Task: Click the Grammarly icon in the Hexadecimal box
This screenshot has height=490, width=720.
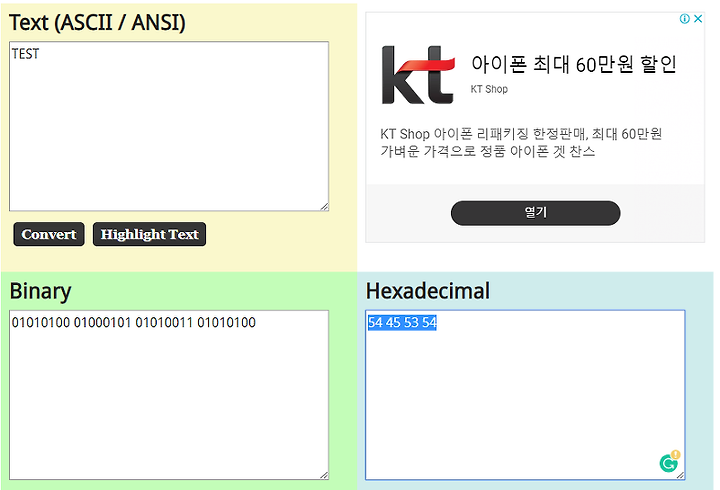Action: point(669,462)
